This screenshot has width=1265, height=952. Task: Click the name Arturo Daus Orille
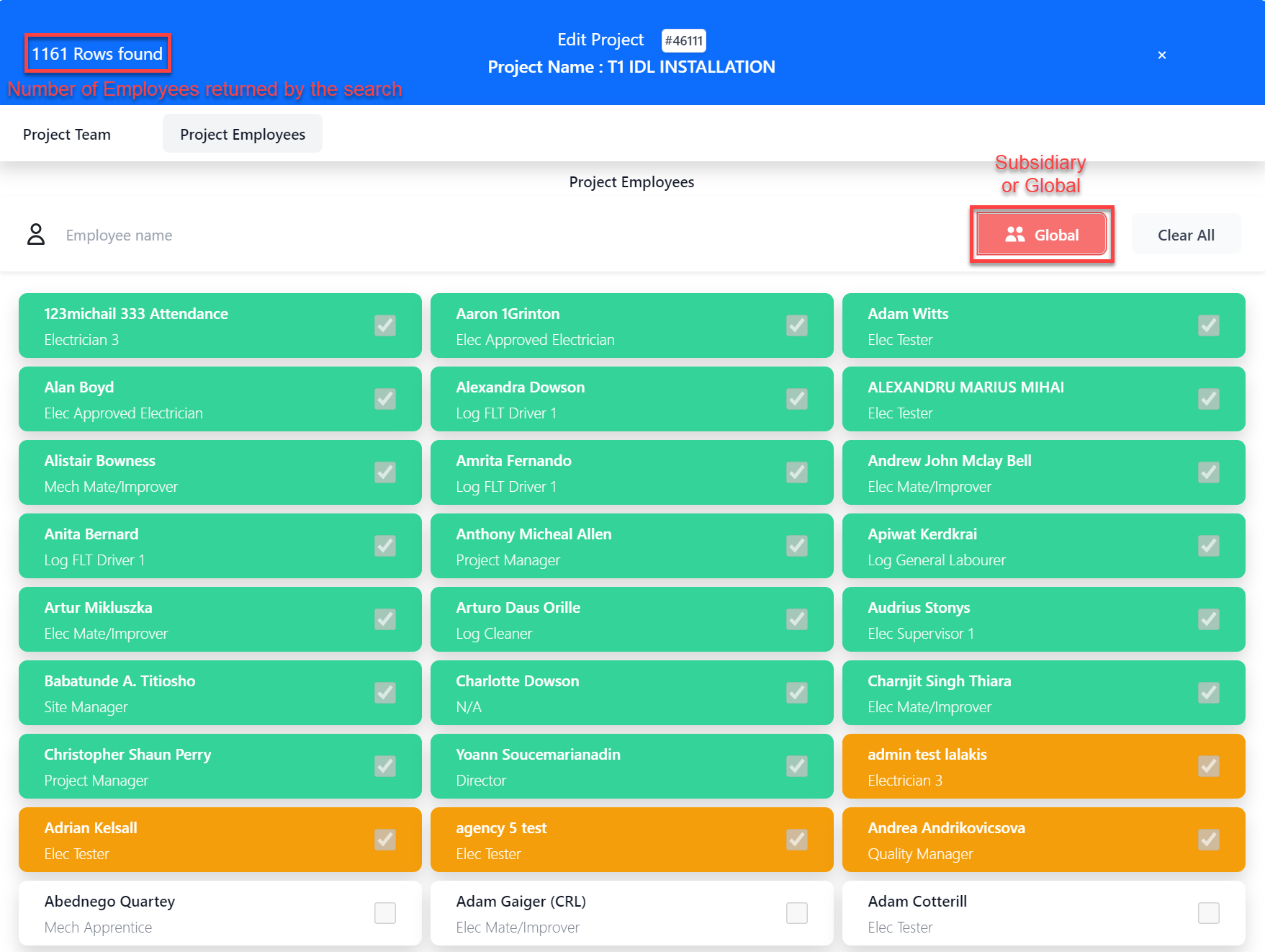click(518, 608)
